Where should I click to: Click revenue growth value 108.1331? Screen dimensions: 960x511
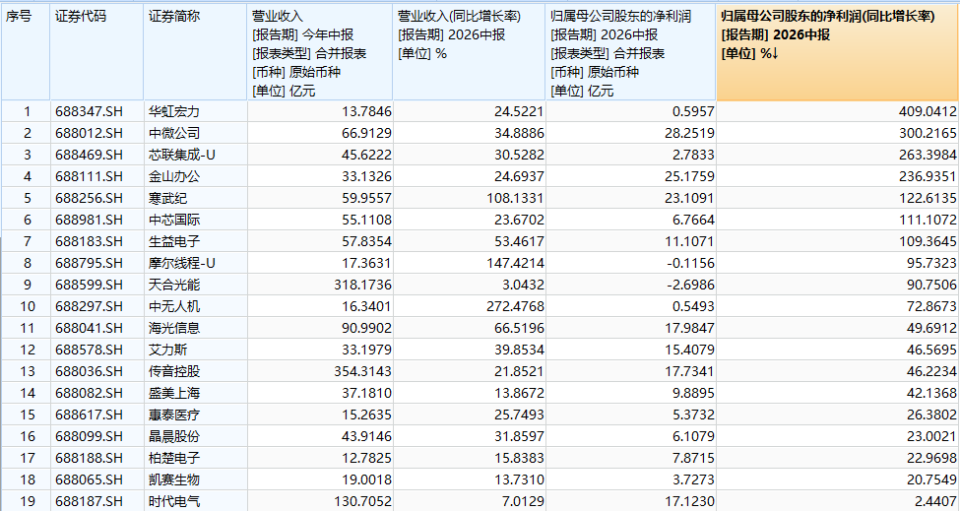pyautogui.click(x=517, y=198)
